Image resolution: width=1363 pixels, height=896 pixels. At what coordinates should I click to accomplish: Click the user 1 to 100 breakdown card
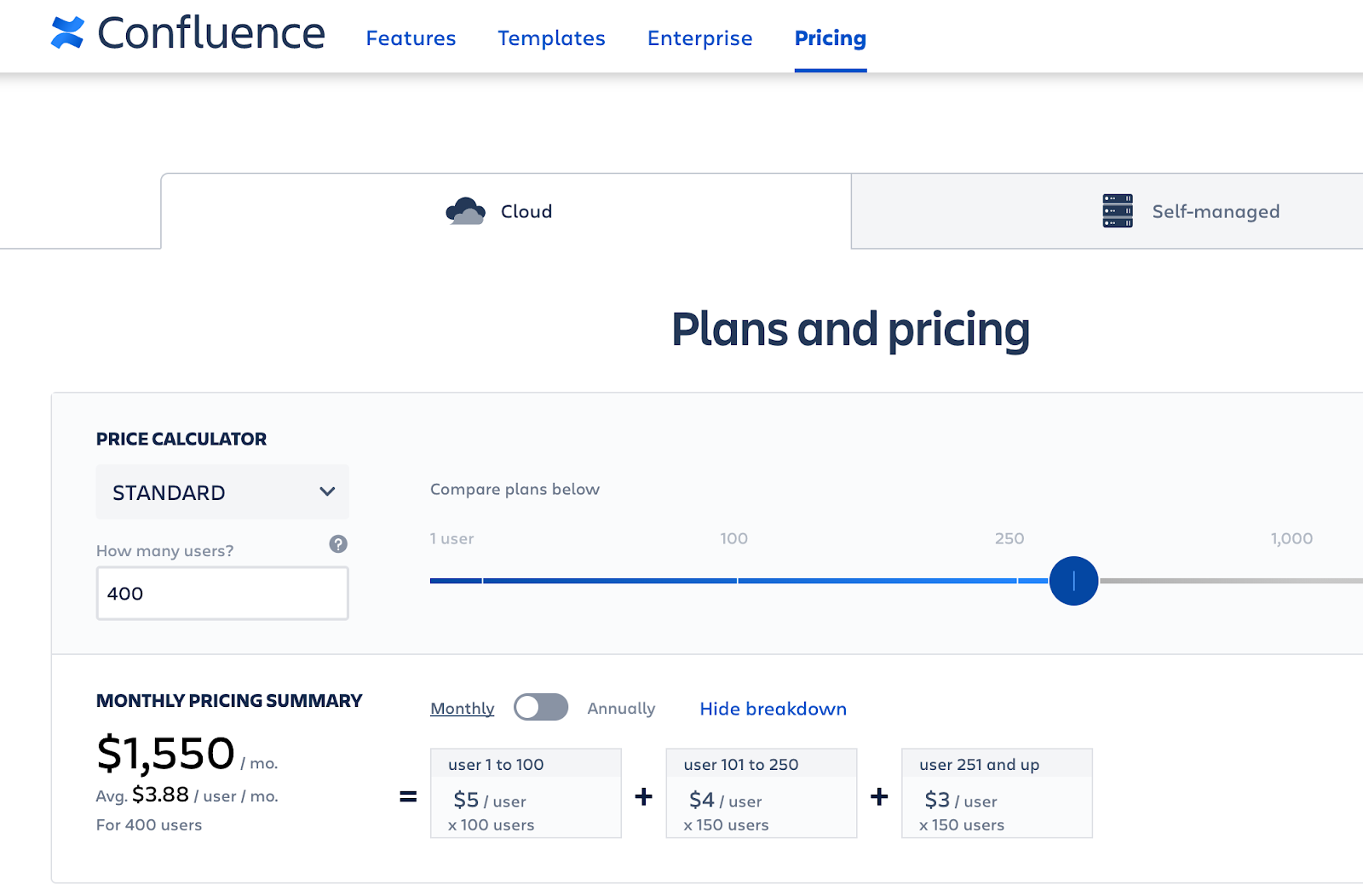click(x=526, y=793)
